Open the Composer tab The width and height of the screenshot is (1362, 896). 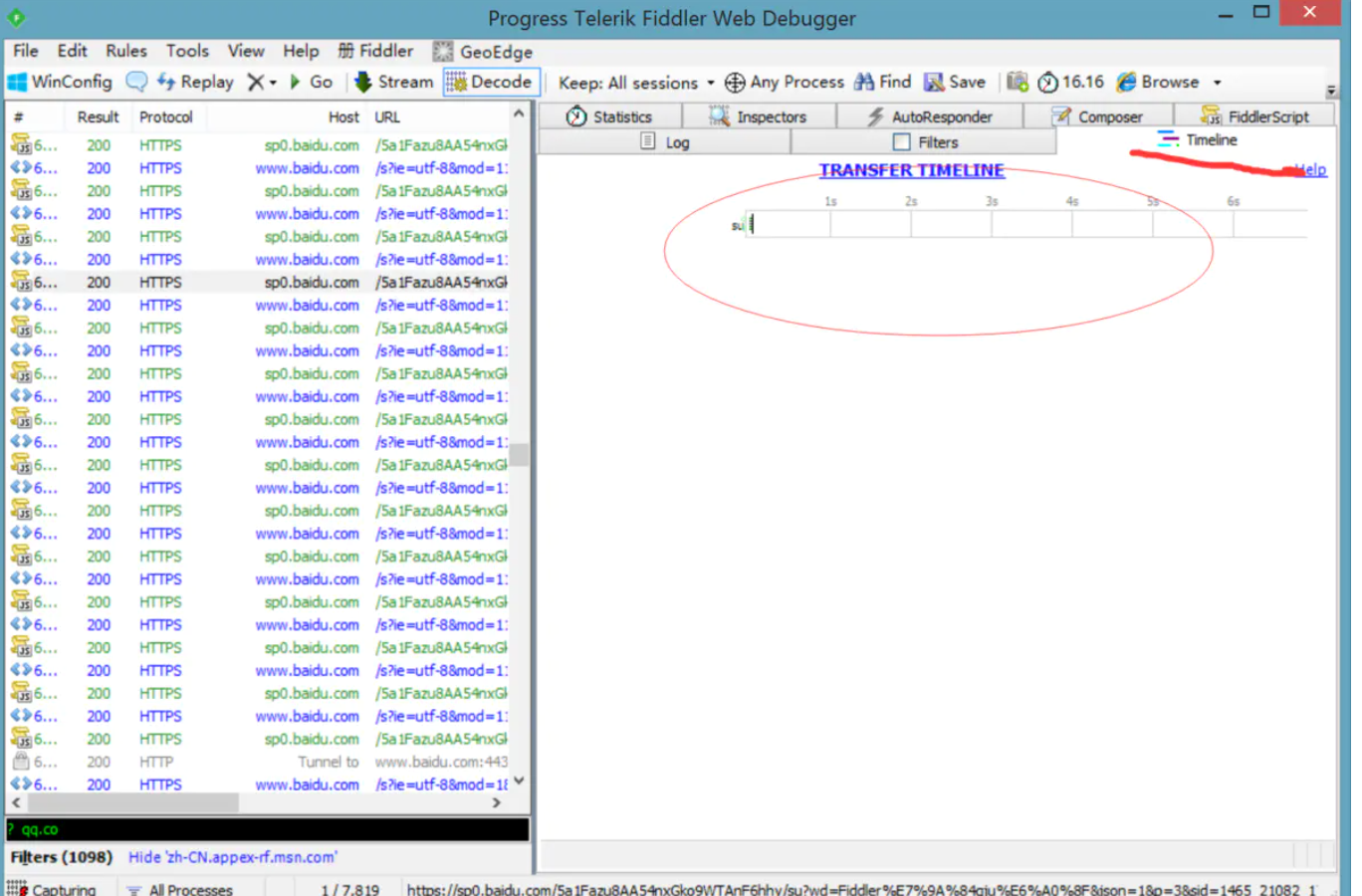(1097, 116)
